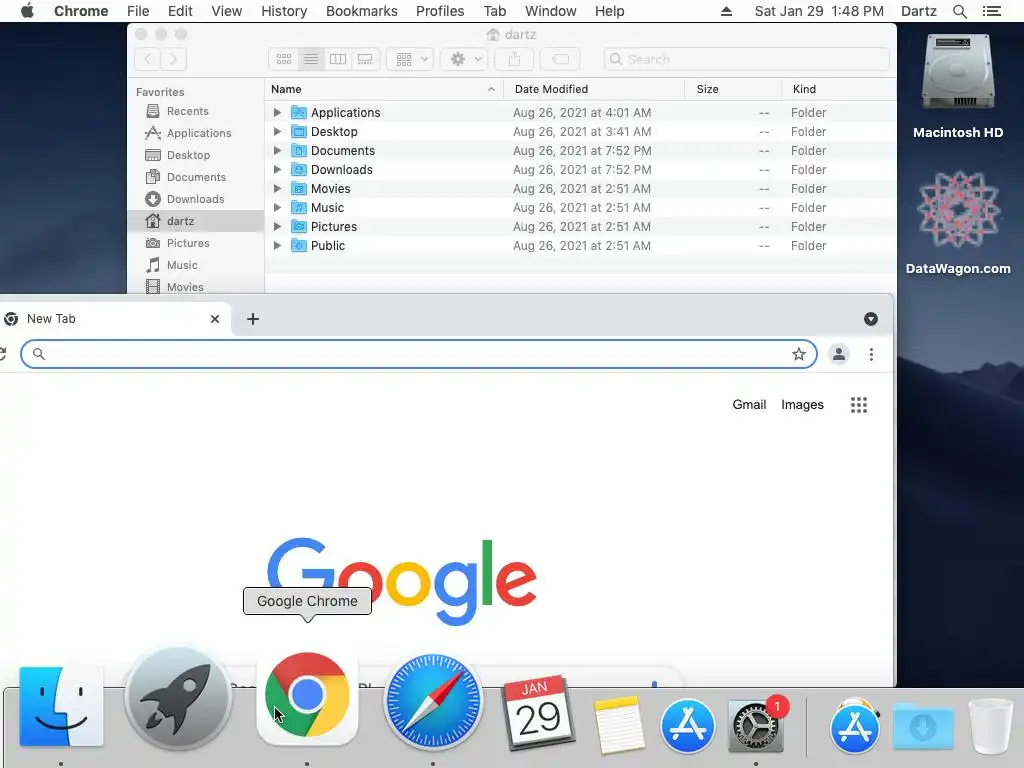Expand Downloads folder disclosure triangle
Viewport: 1024px width, 768px height.
pos(277,169)
